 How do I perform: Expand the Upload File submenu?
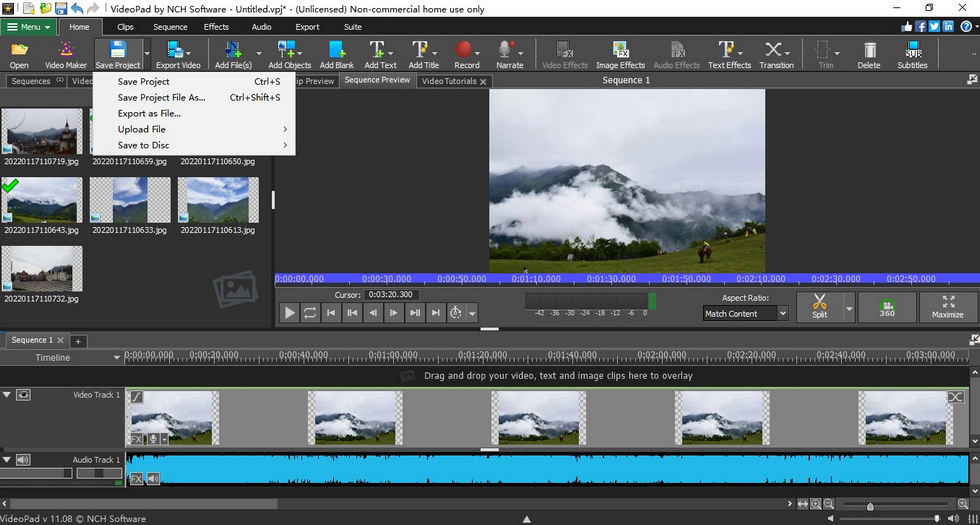(194, 129)
